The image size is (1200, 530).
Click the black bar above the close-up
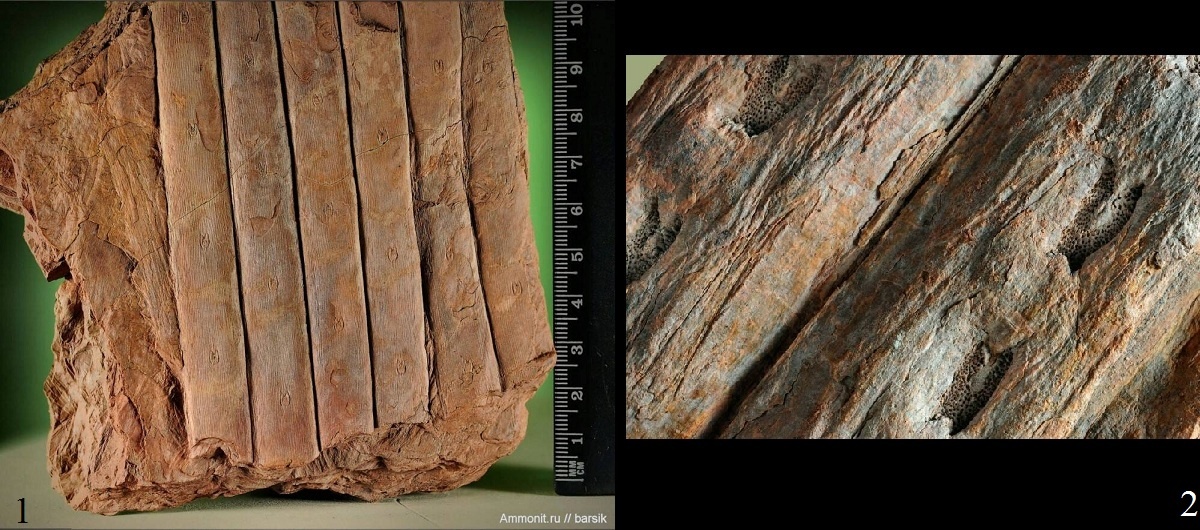(x=912, y=27)
